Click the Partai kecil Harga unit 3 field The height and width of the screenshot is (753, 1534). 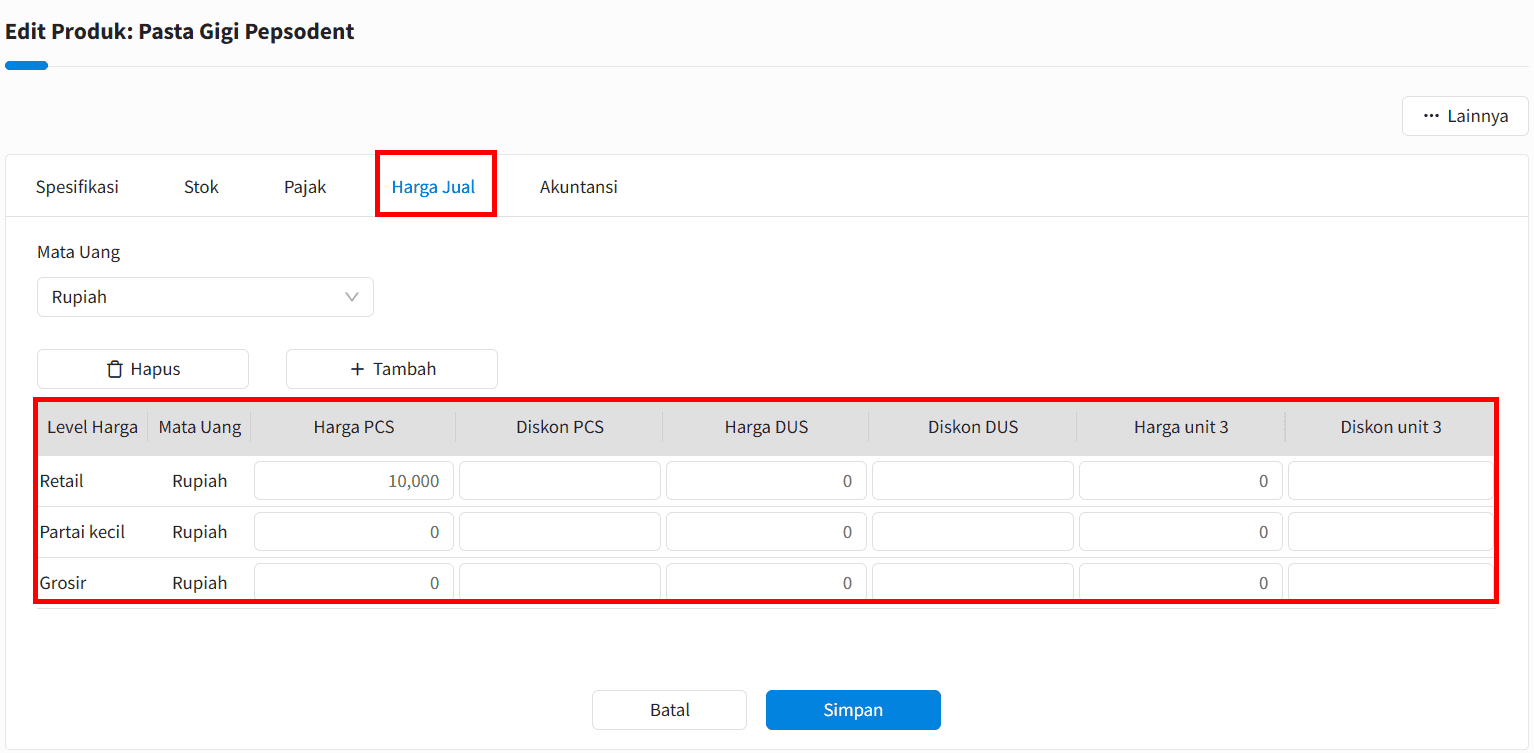1180,532
